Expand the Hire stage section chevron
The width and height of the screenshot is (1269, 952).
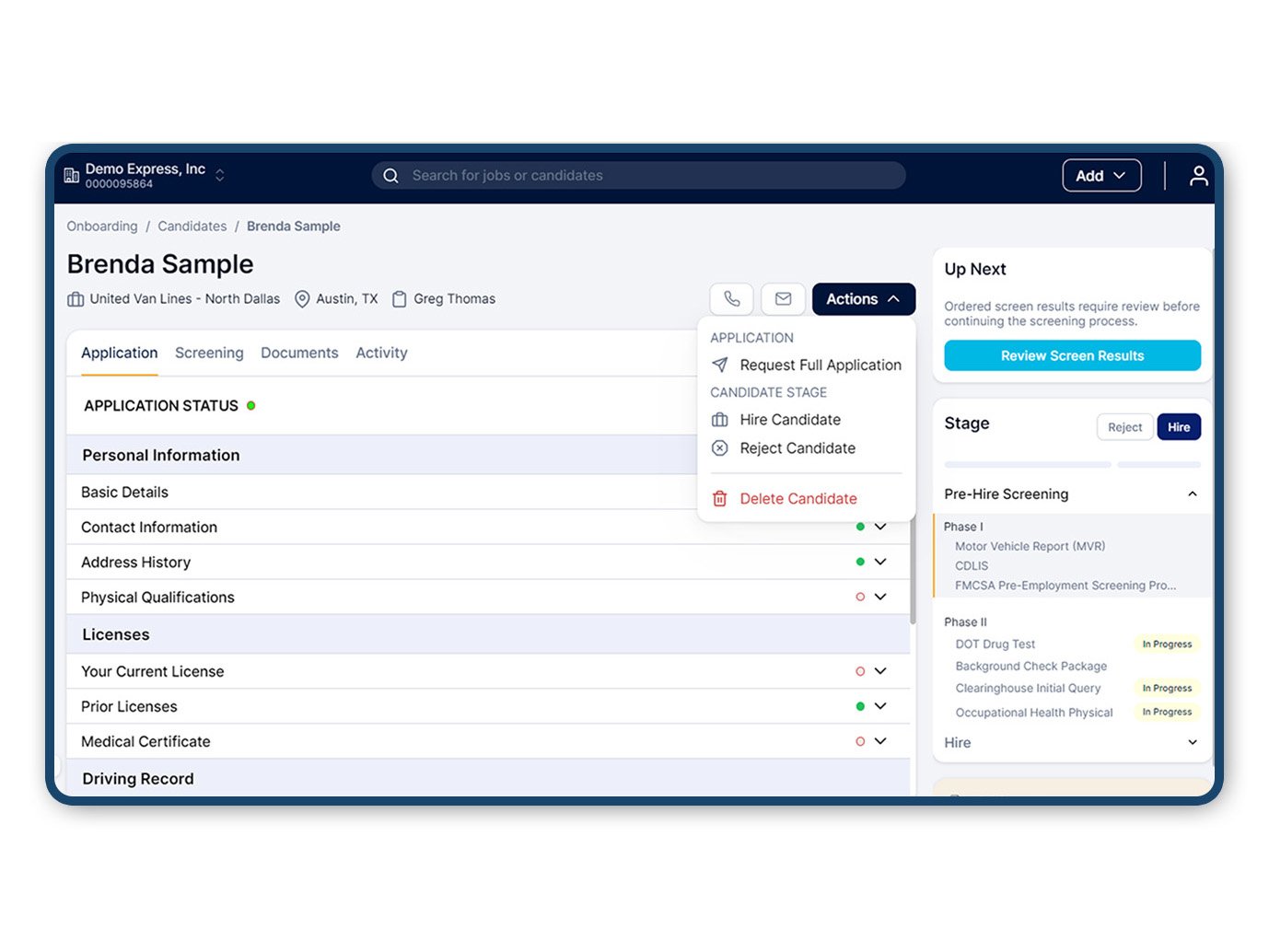(1193, 742)
